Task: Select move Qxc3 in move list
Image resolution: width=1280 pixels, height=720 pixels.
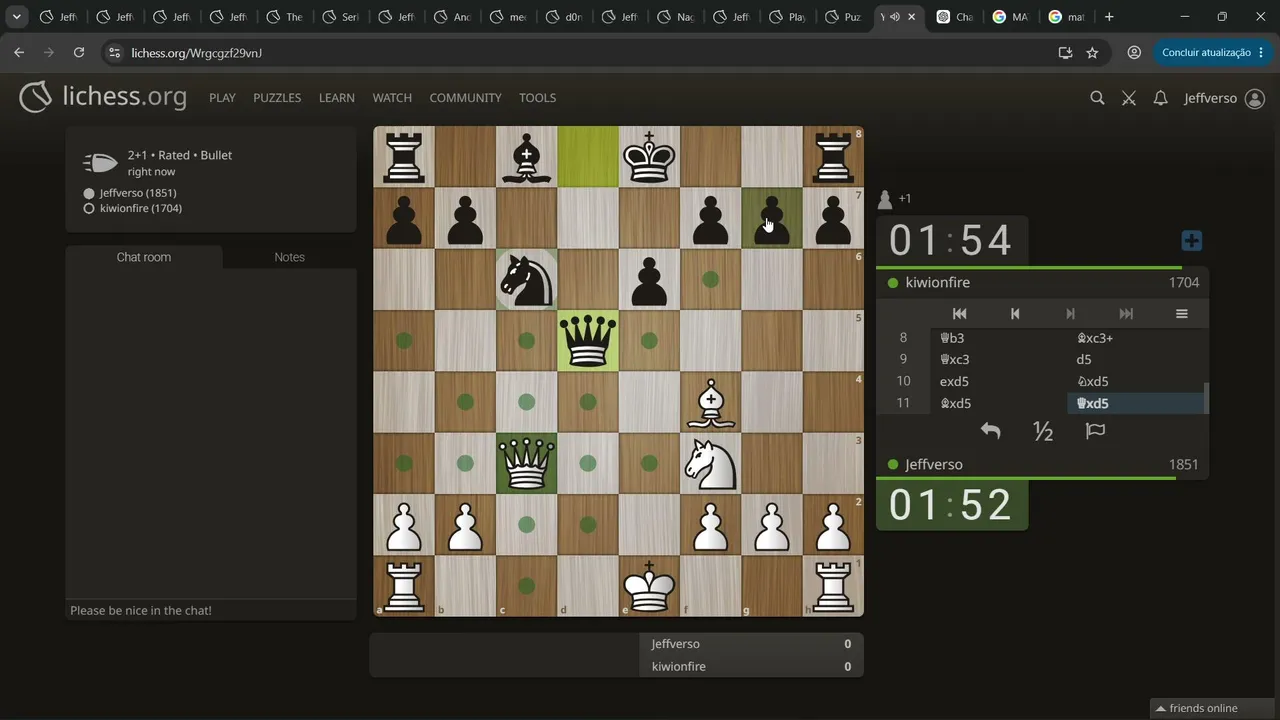Action: pos(999,359)
